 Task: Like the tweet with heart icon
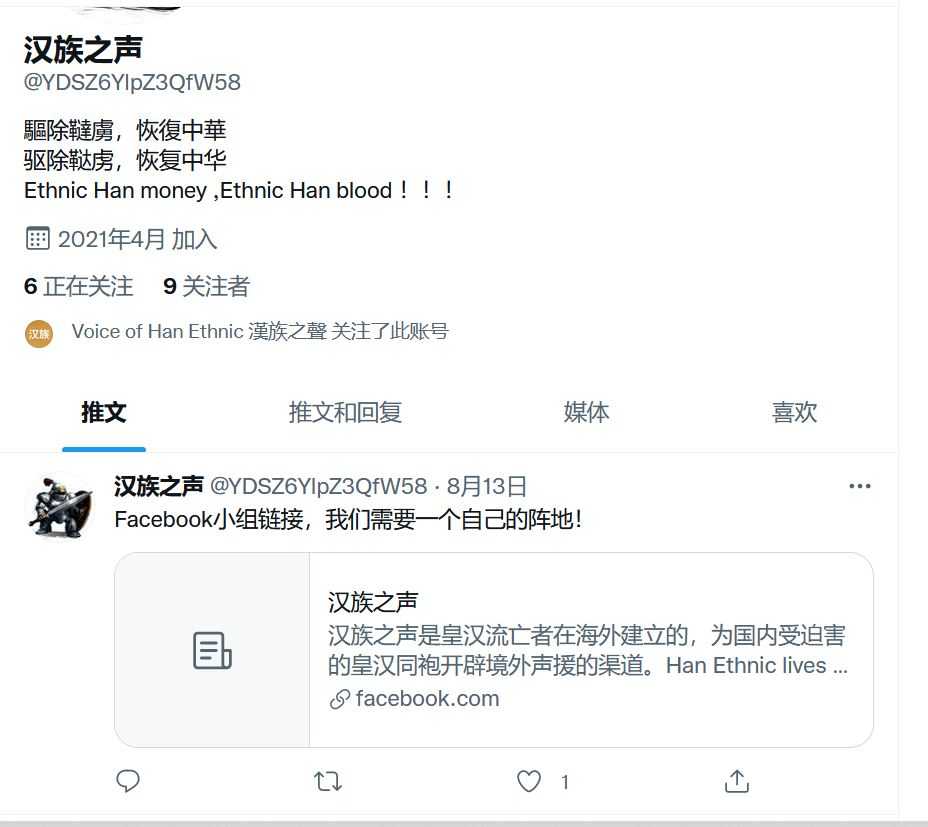tap(529, 781)
